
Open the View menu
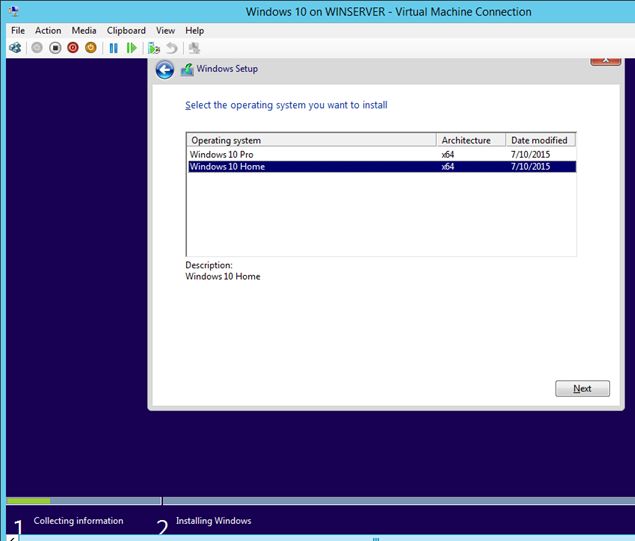pyautogui.click(x=165, y=31)
